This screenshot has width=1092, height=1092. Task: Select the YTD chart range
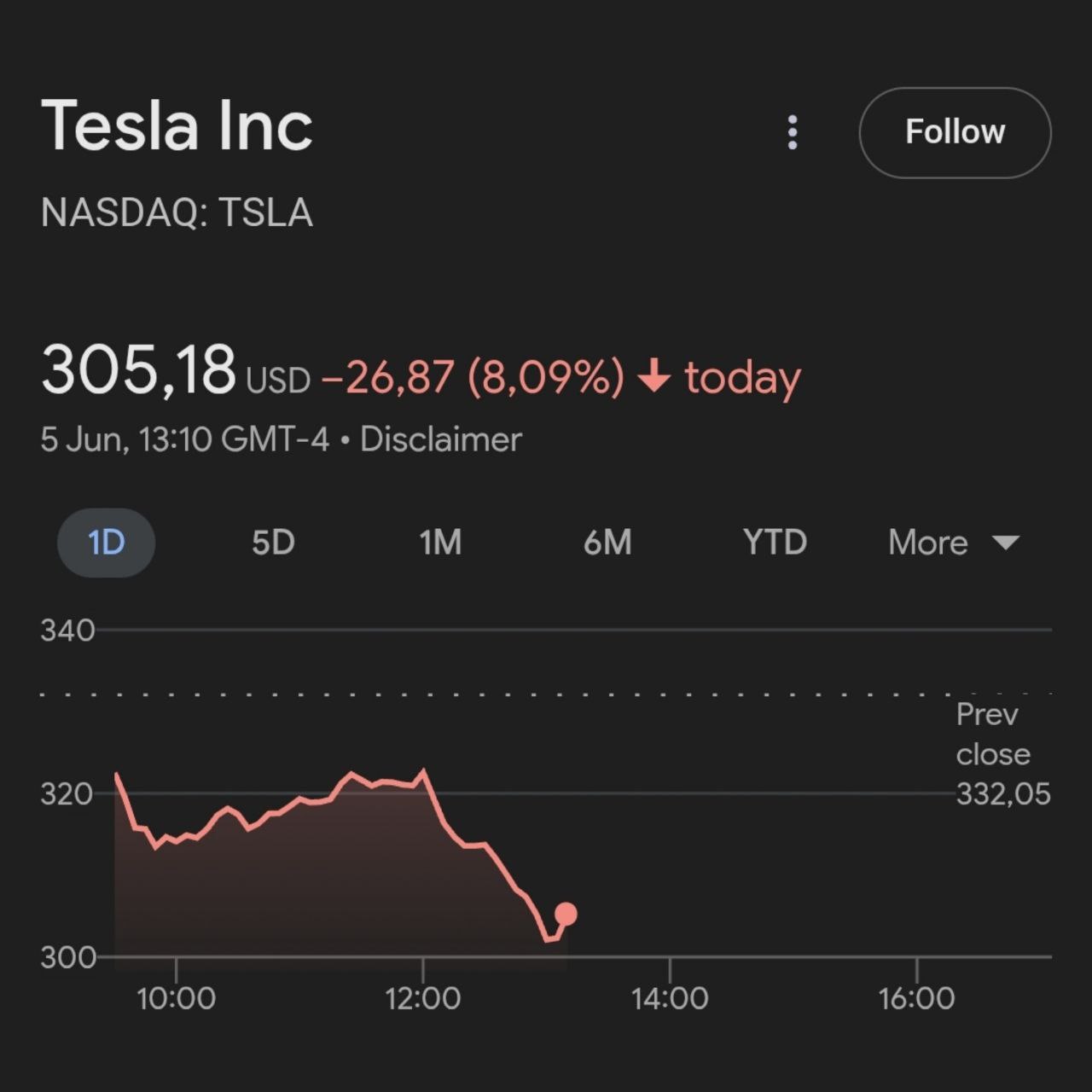pyautogui.click(x=775, y=543)
